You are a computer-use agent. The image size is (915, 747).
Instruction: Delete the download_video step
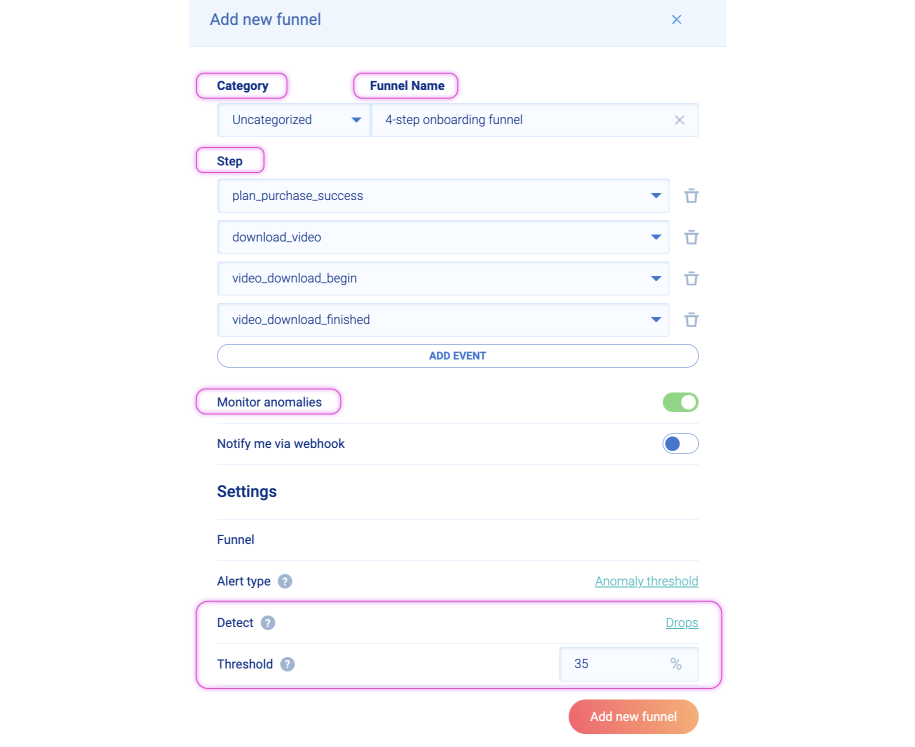tap(691, 238)
